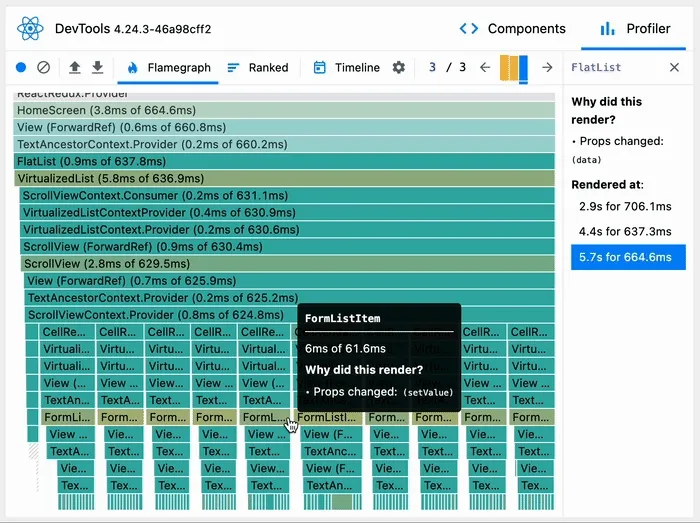Switch to the Components tab
Image resolution: width=700 pixels, height=523 pixels.
512,29
